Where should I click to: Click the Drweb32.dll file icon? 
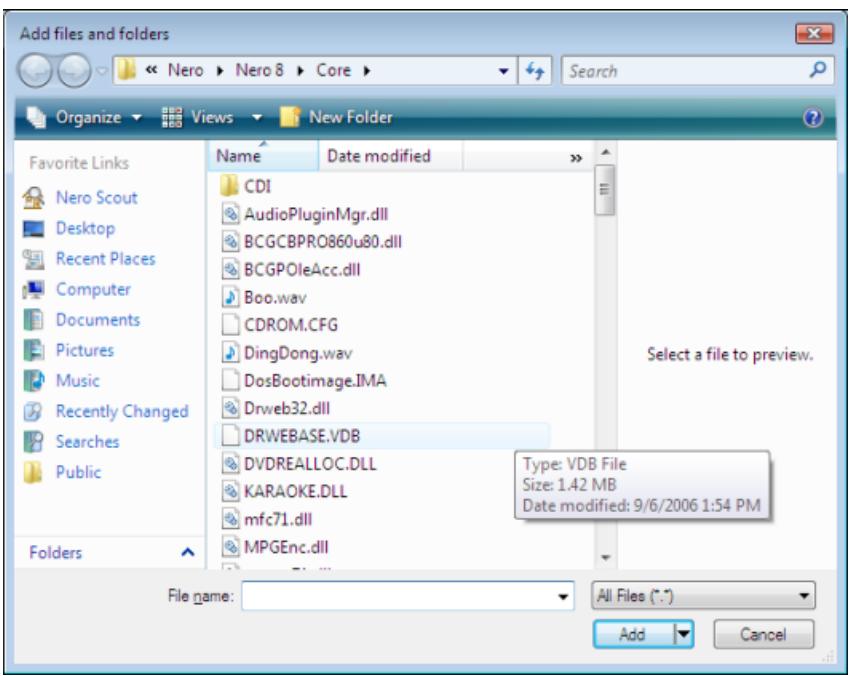(230, 408)
